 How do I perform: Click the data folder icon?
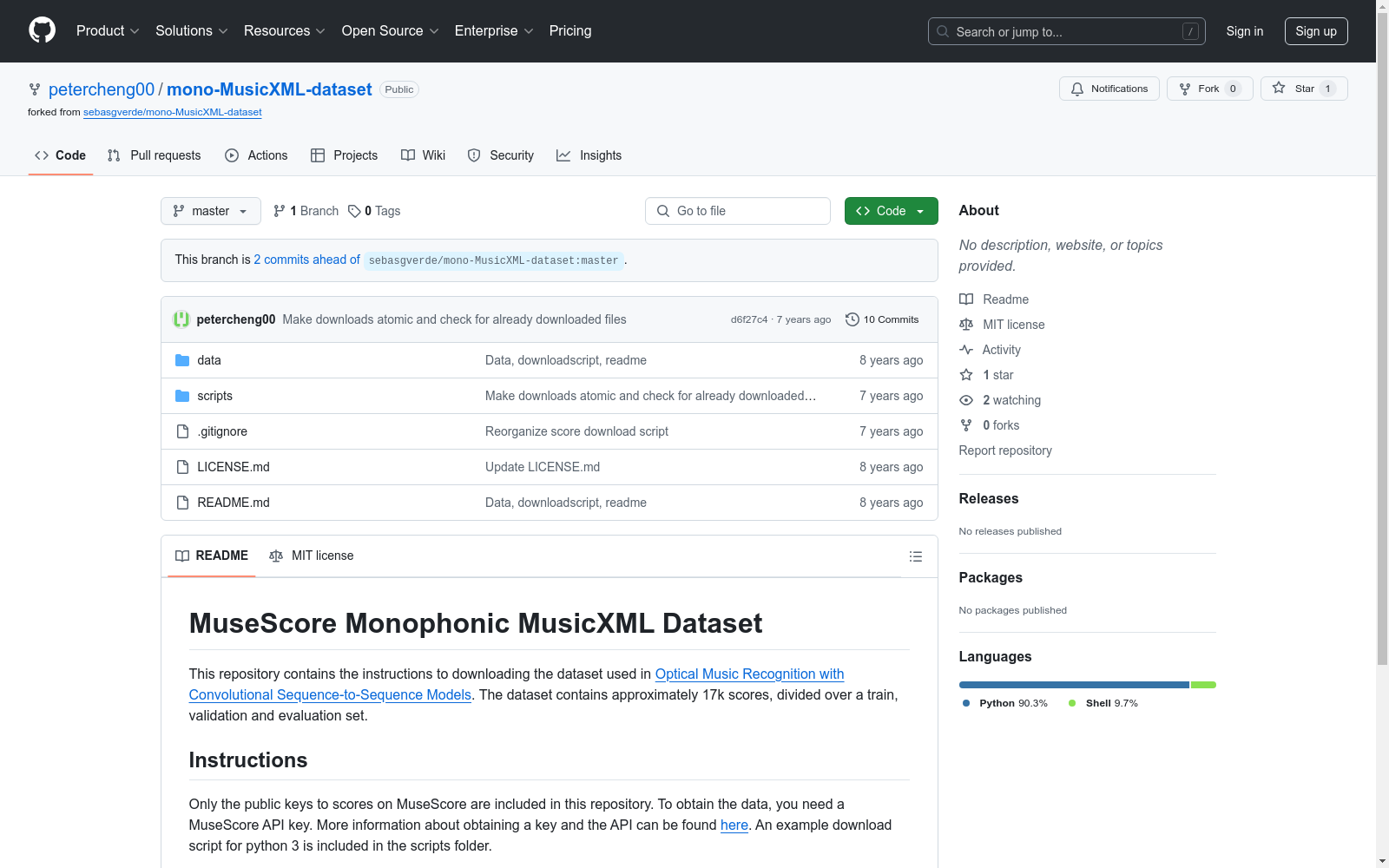(182, 360)
